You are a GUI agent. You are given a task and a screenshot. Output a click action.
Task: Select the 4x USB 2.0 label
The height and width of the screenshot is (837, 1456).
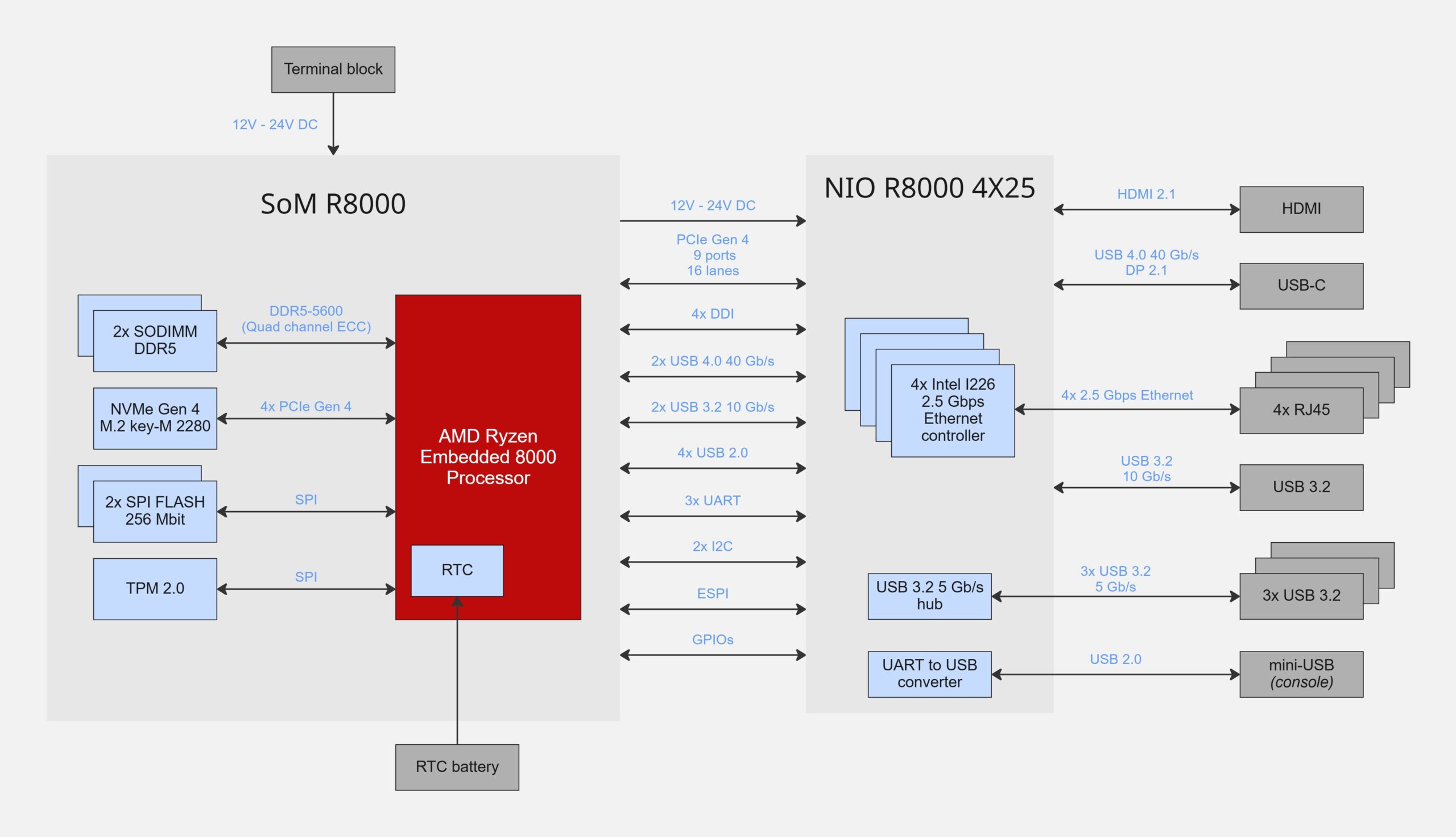click(x=713, y=453)
